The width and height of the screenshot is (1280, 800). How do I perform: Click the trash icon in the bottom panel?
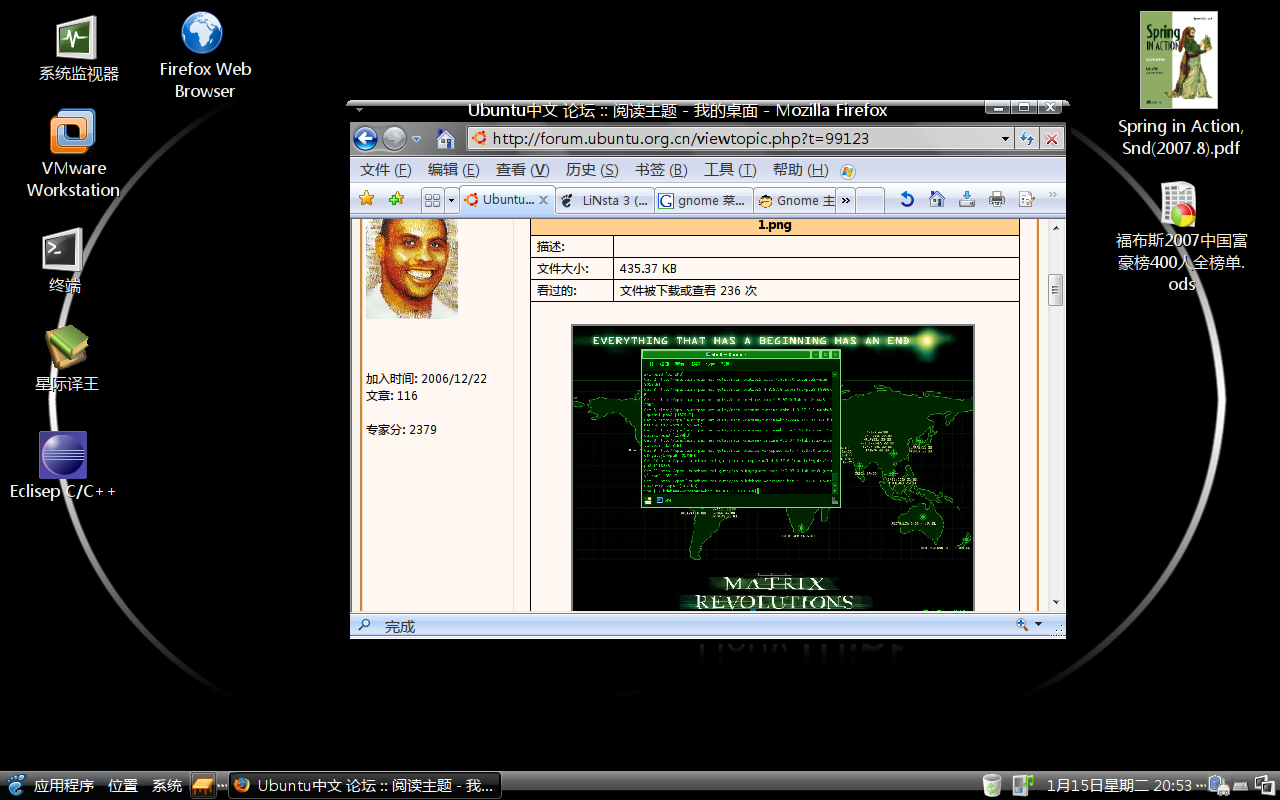click(x=991, y=785)
